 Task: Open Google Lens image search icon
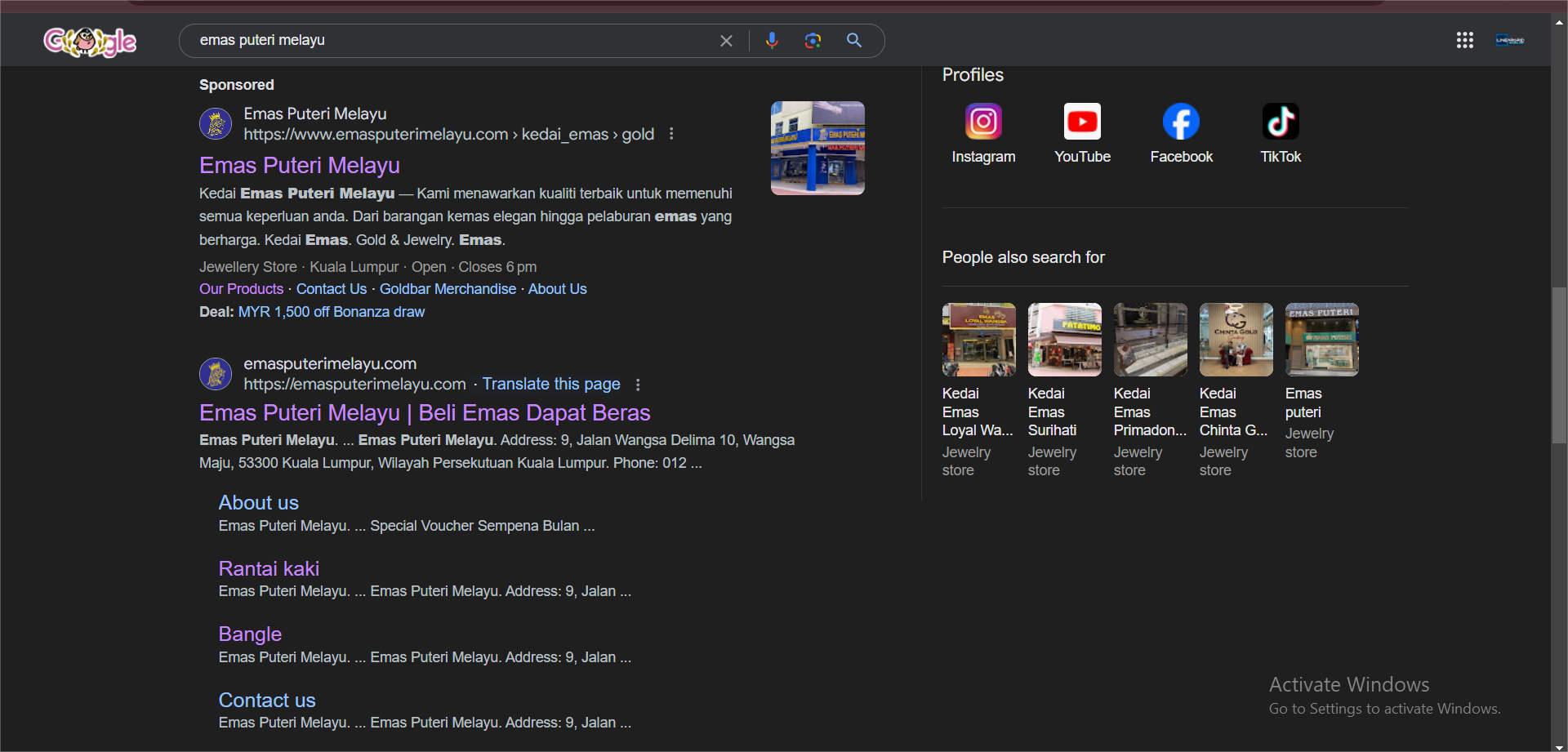(x=813, y=40)
